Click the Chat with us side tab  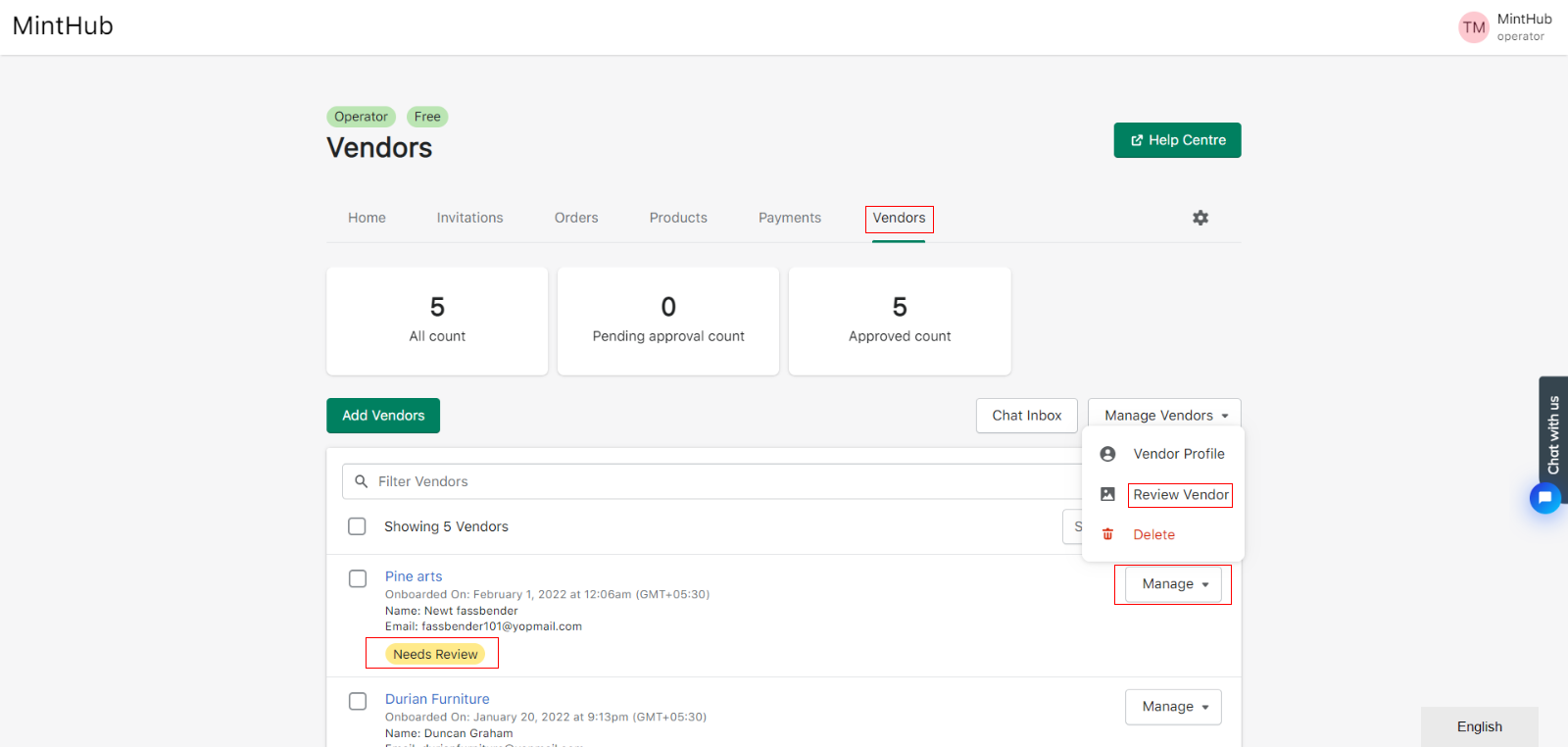1553,433
